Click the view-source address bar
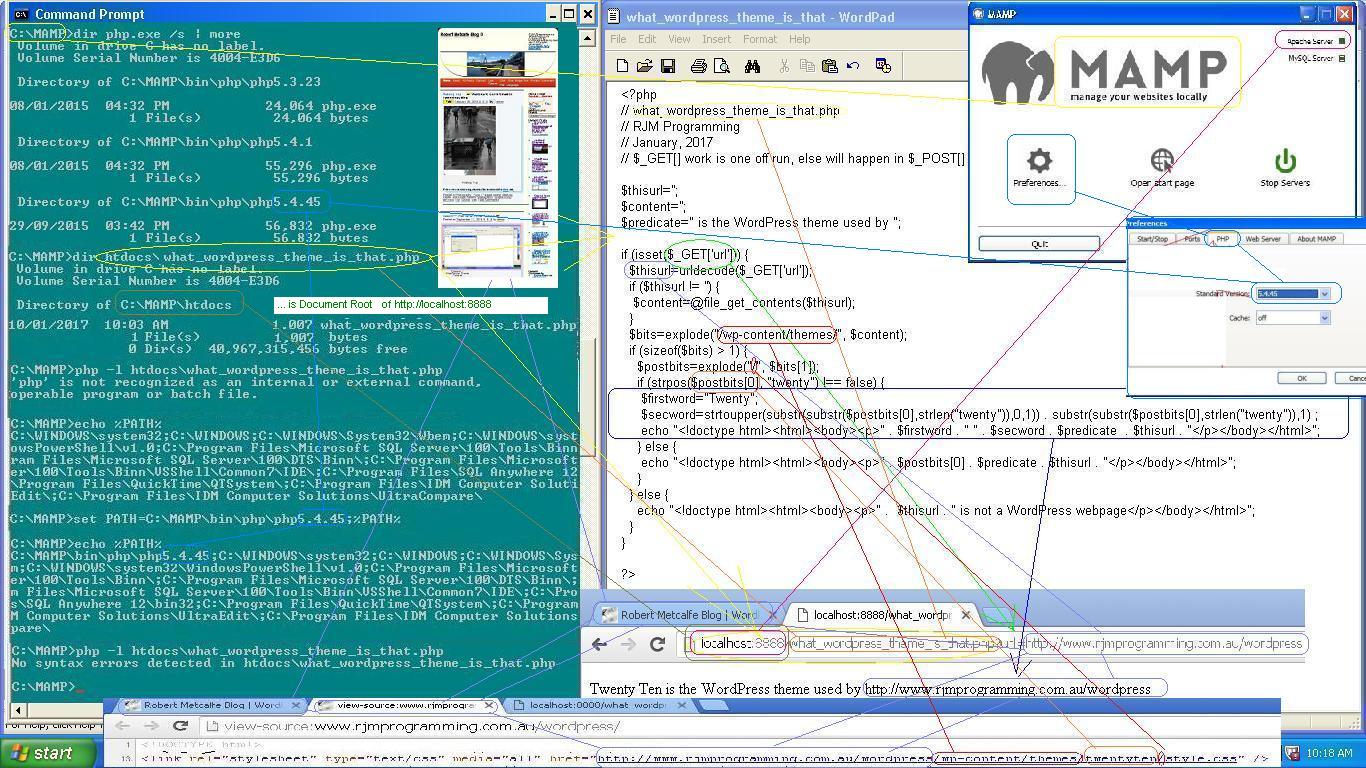 (x=740, y=726)
